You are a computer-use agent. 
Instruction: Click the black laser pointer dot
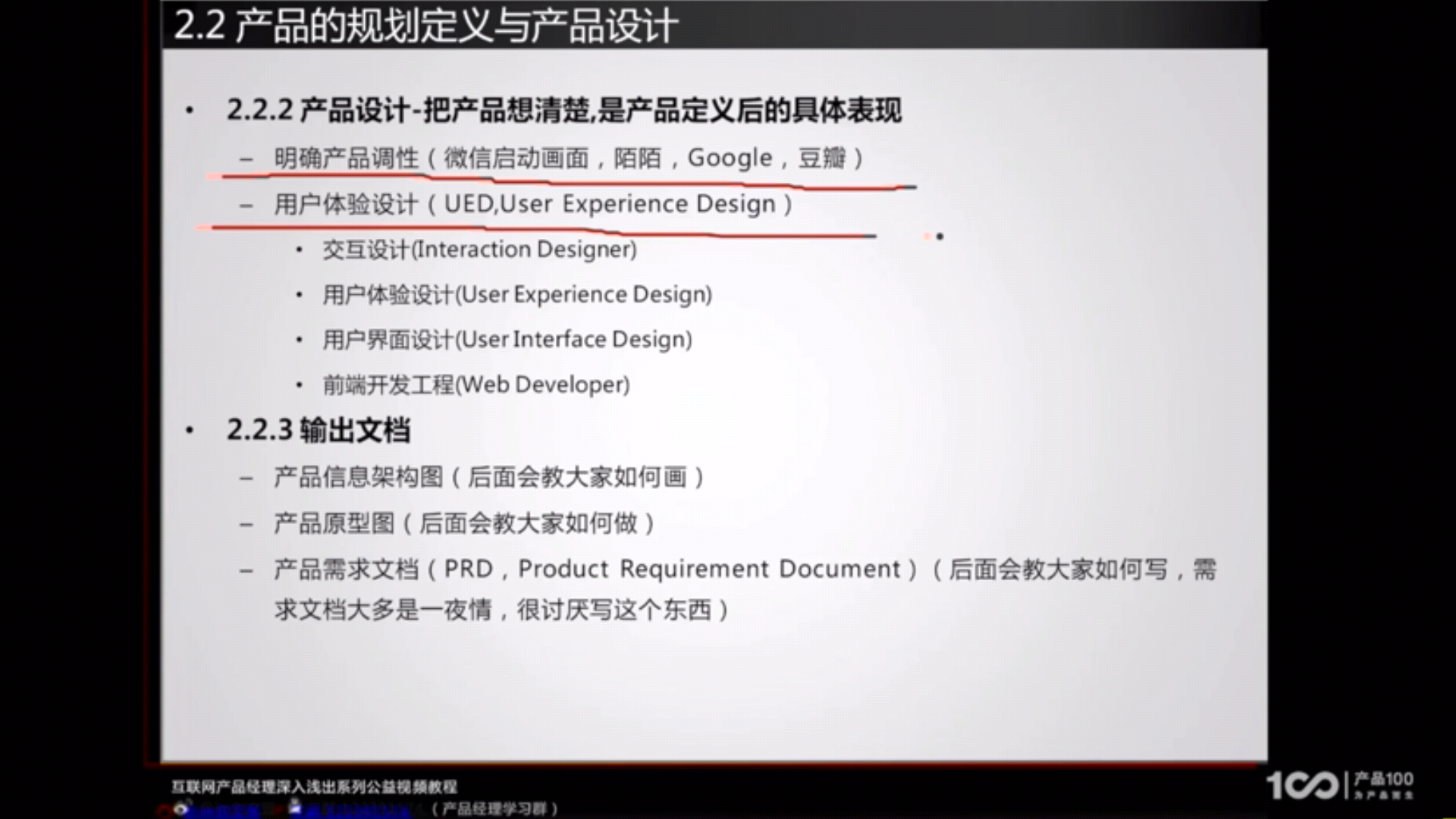[940, 237]
